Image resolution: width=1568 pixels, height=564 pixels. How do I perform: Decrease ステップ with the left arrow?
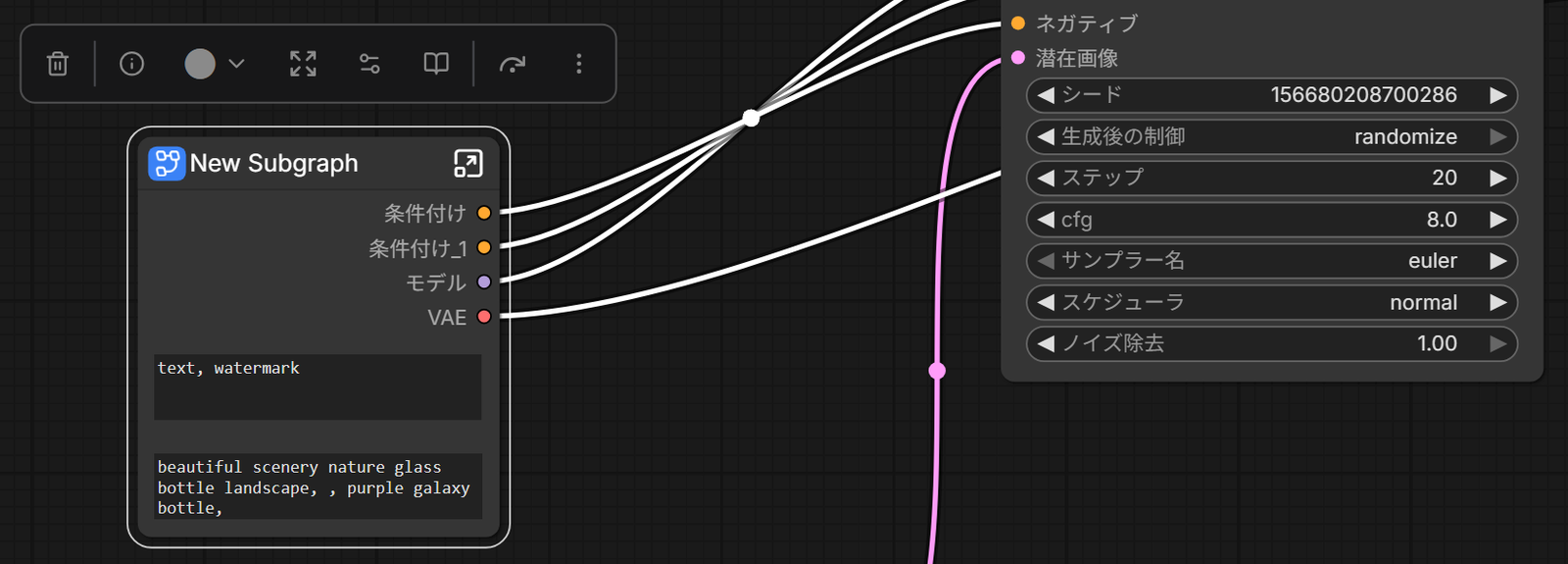click(1046, 178)
